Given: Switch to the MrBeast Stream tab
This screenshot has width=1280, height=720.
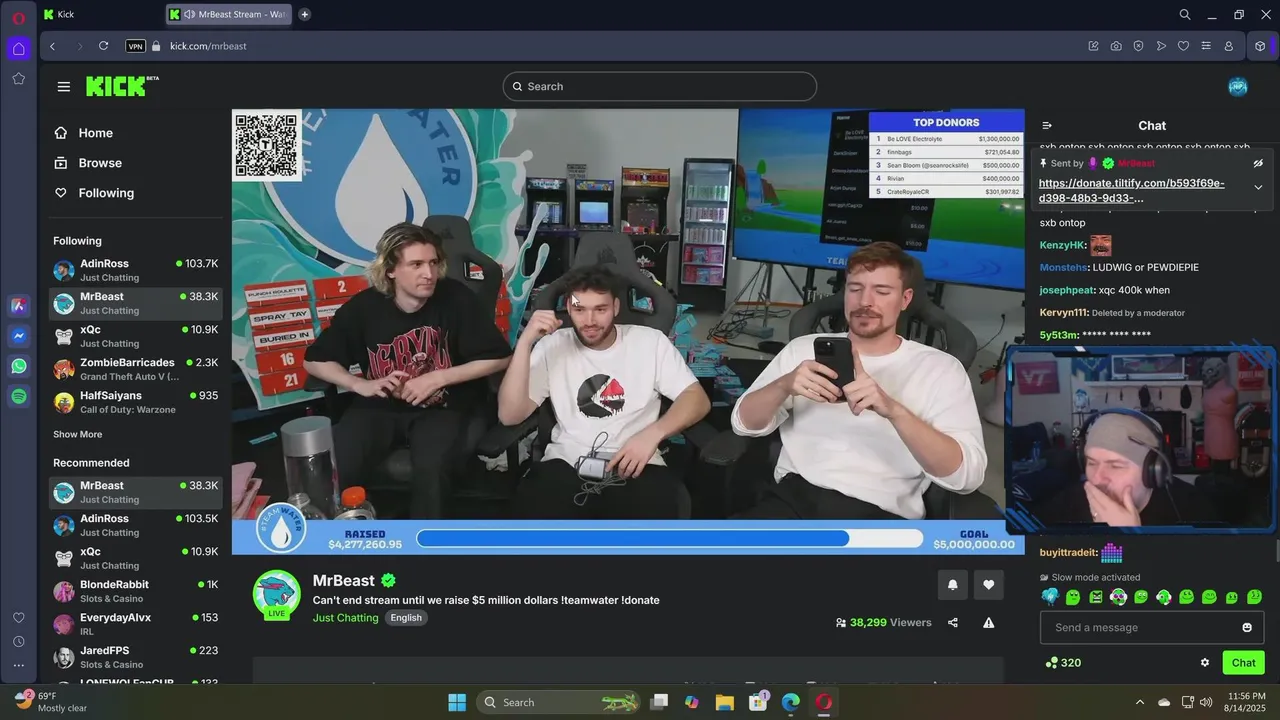Looking at the screenshot, I should pos(229,14).
